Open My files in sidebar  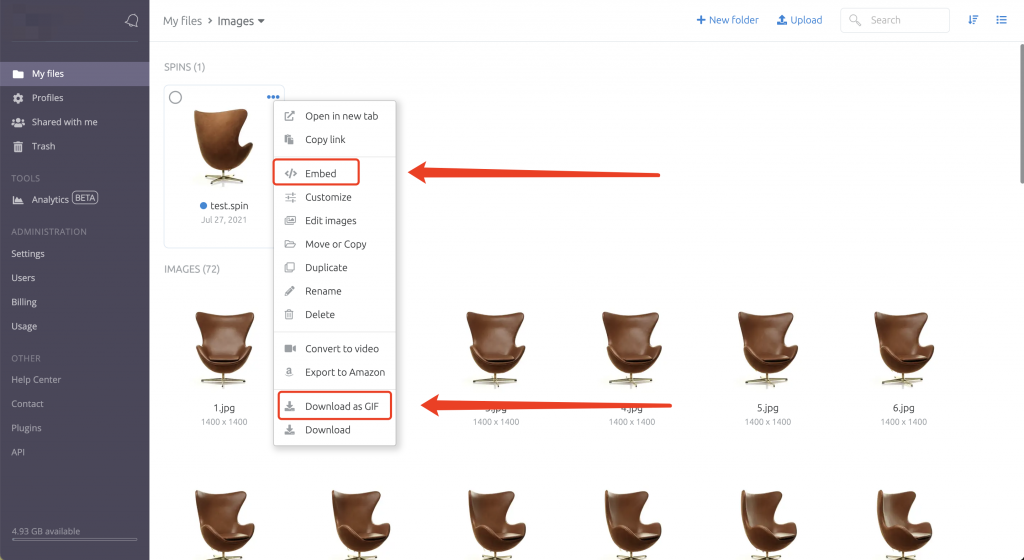74,74
